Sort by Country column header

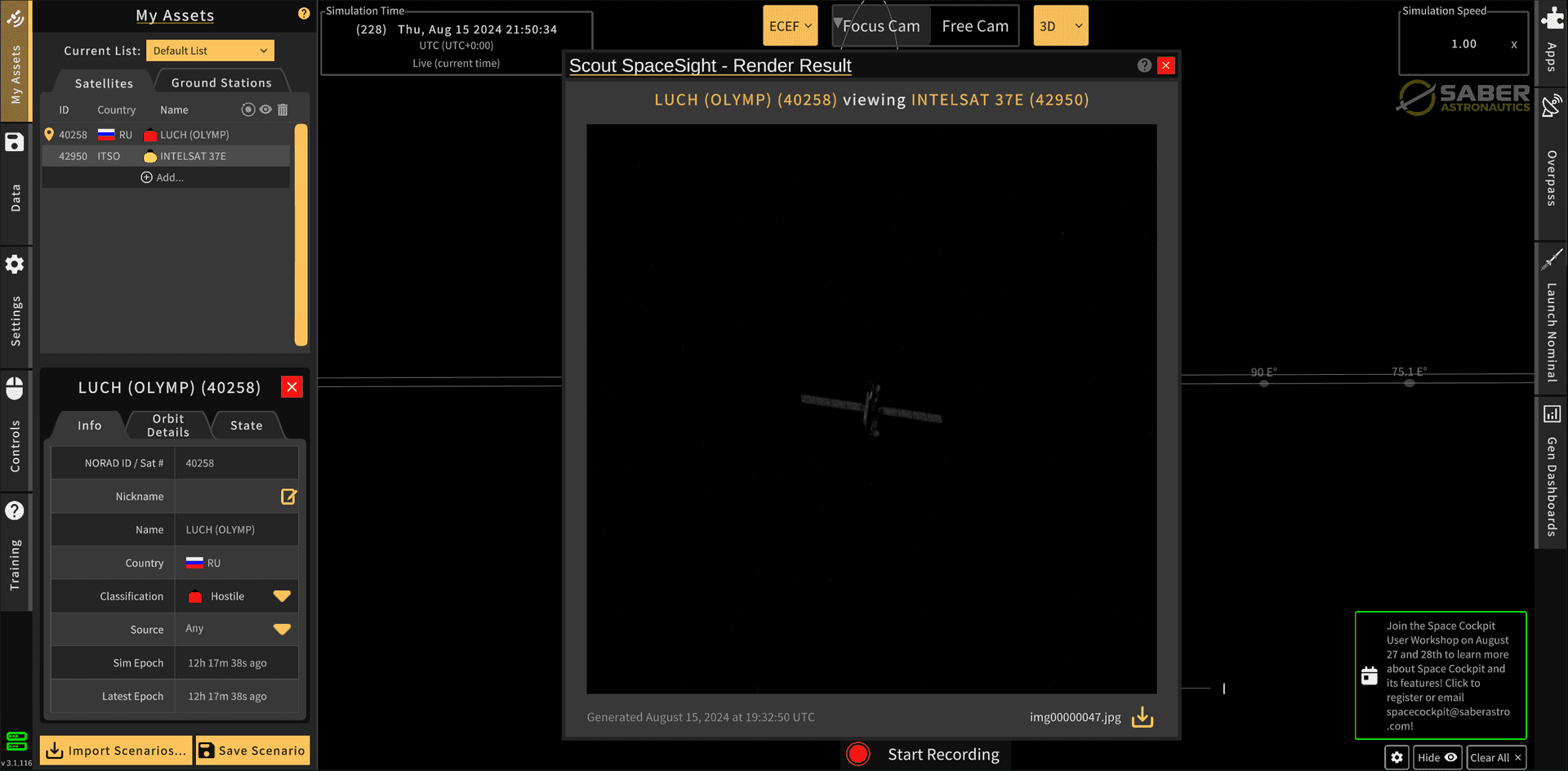pos(116,109)
